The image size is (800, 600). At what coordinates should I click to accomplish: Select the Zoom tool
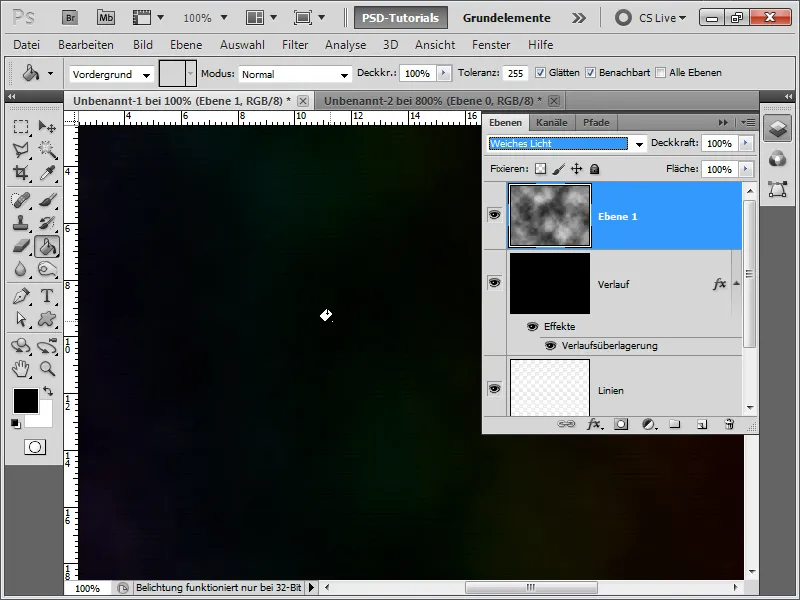(x=47, y=368)
